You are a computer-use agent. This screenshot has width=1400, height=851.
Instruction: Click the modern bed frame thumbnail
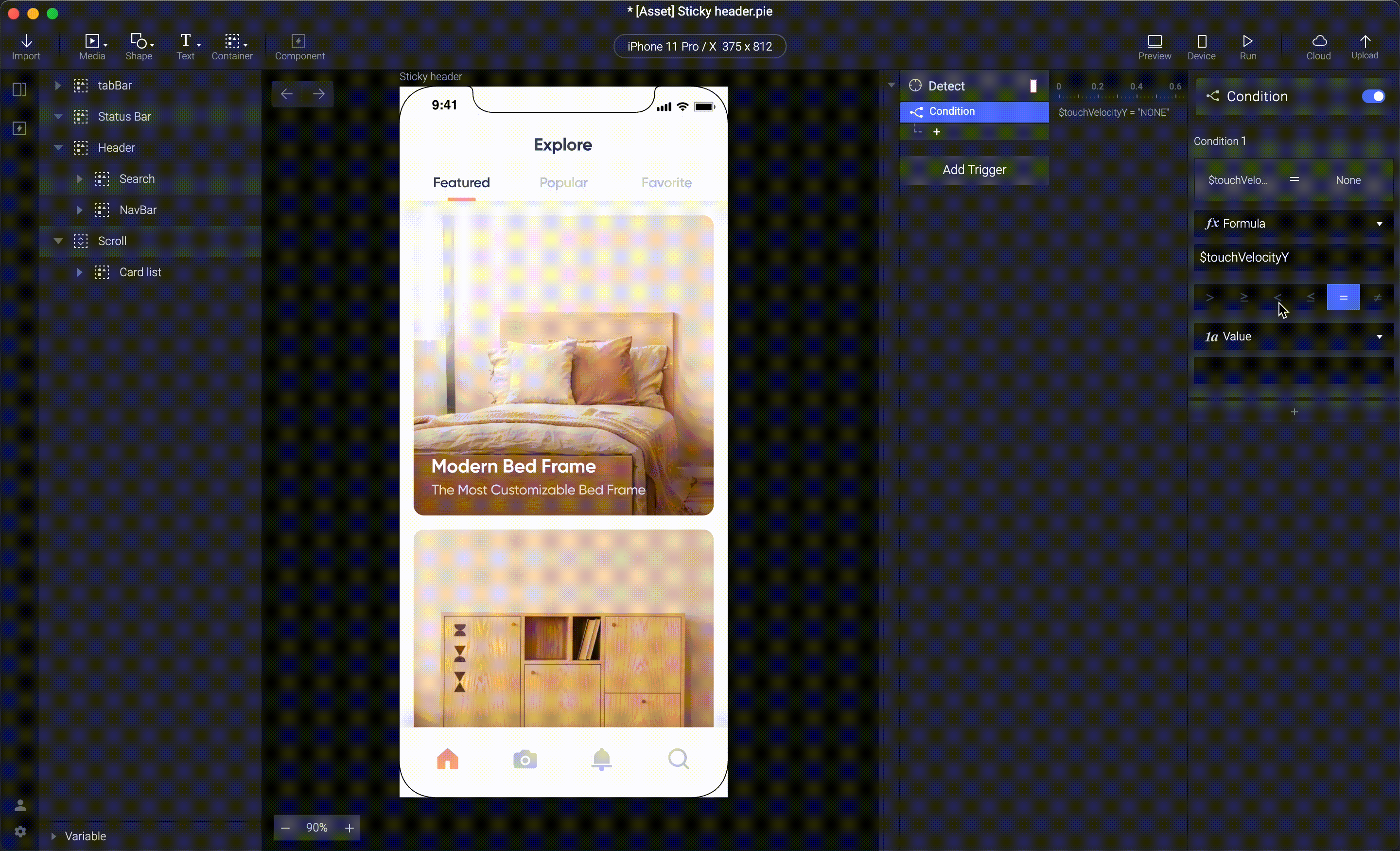pos(563,364)
